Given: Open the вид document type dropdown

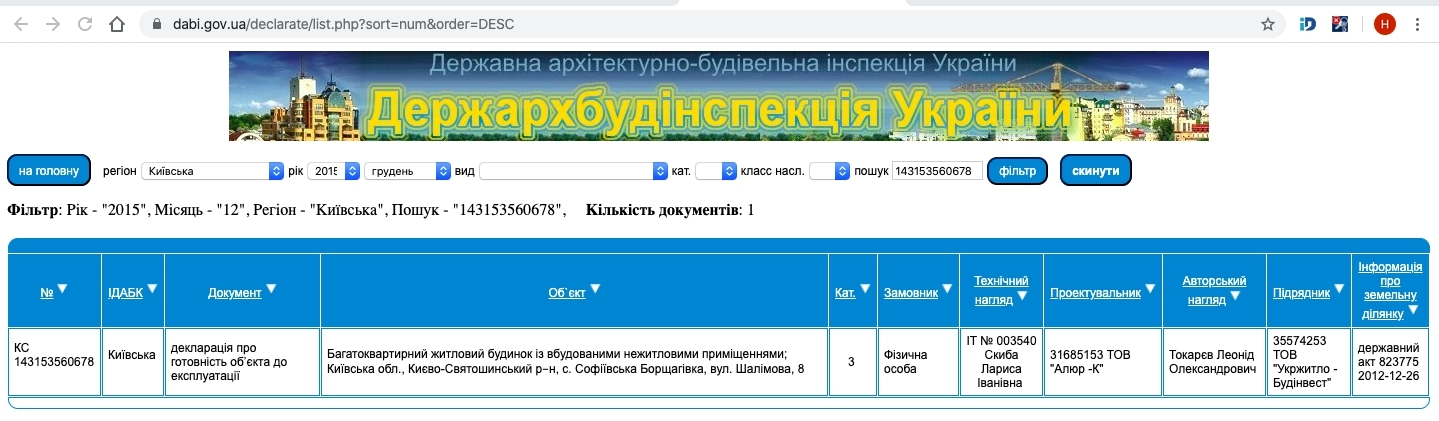Looking at the screenshot, I should pyautogui.click(x=573, y=171).
